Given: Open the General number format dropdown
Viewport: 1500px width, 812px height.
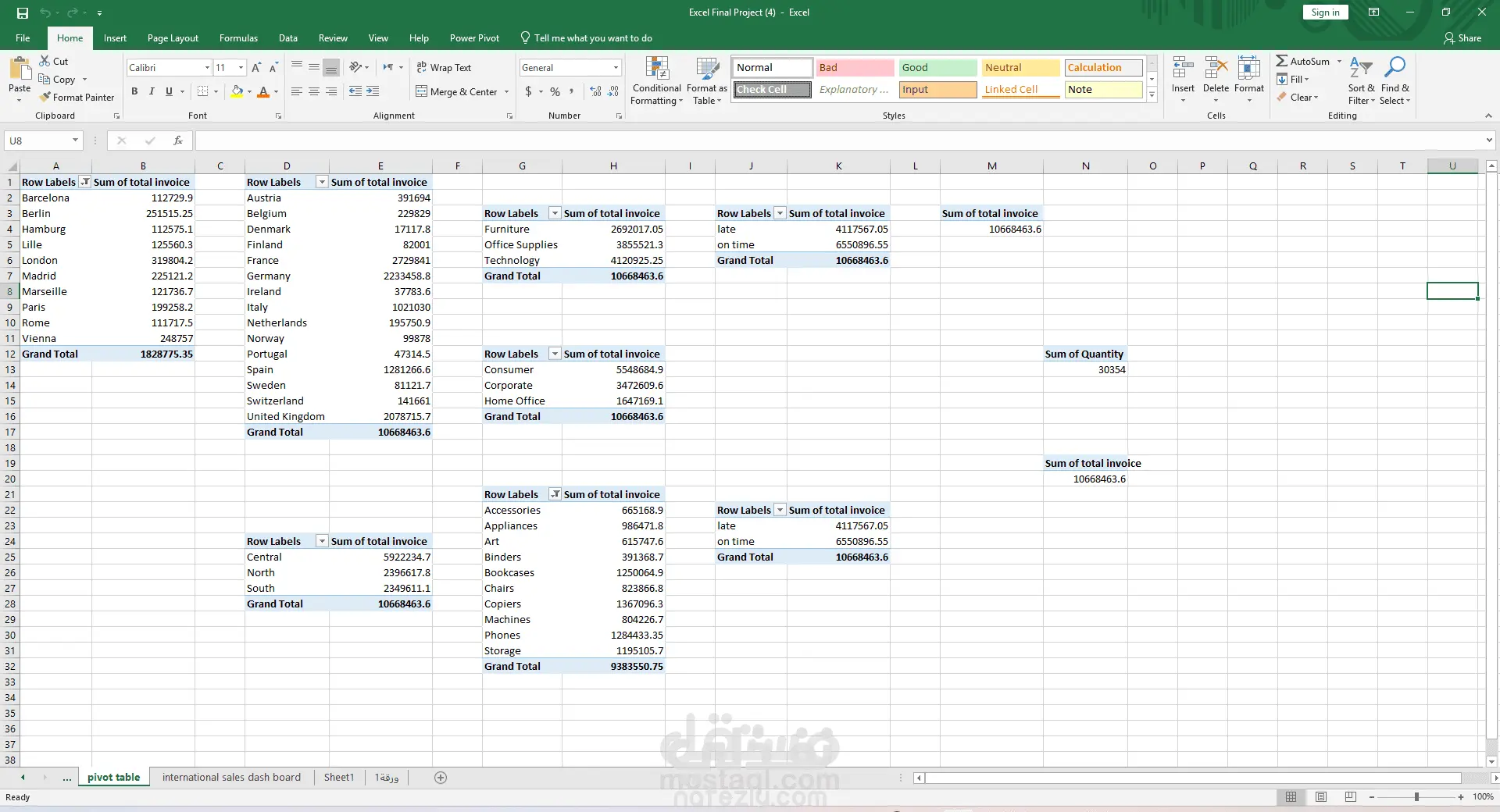Looking at the screenshot, I should click(x=616, y=68).
